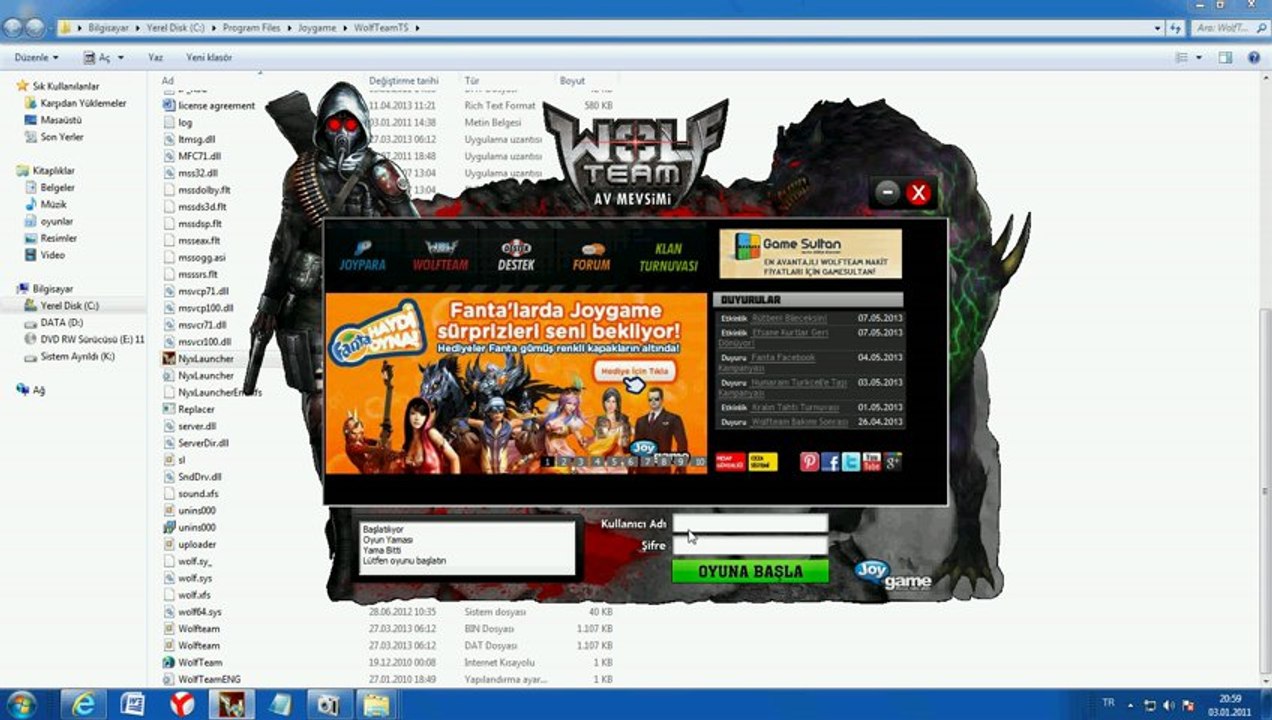
Task: Click the Joygame logo in the launcher
Action: coord(893,574)
